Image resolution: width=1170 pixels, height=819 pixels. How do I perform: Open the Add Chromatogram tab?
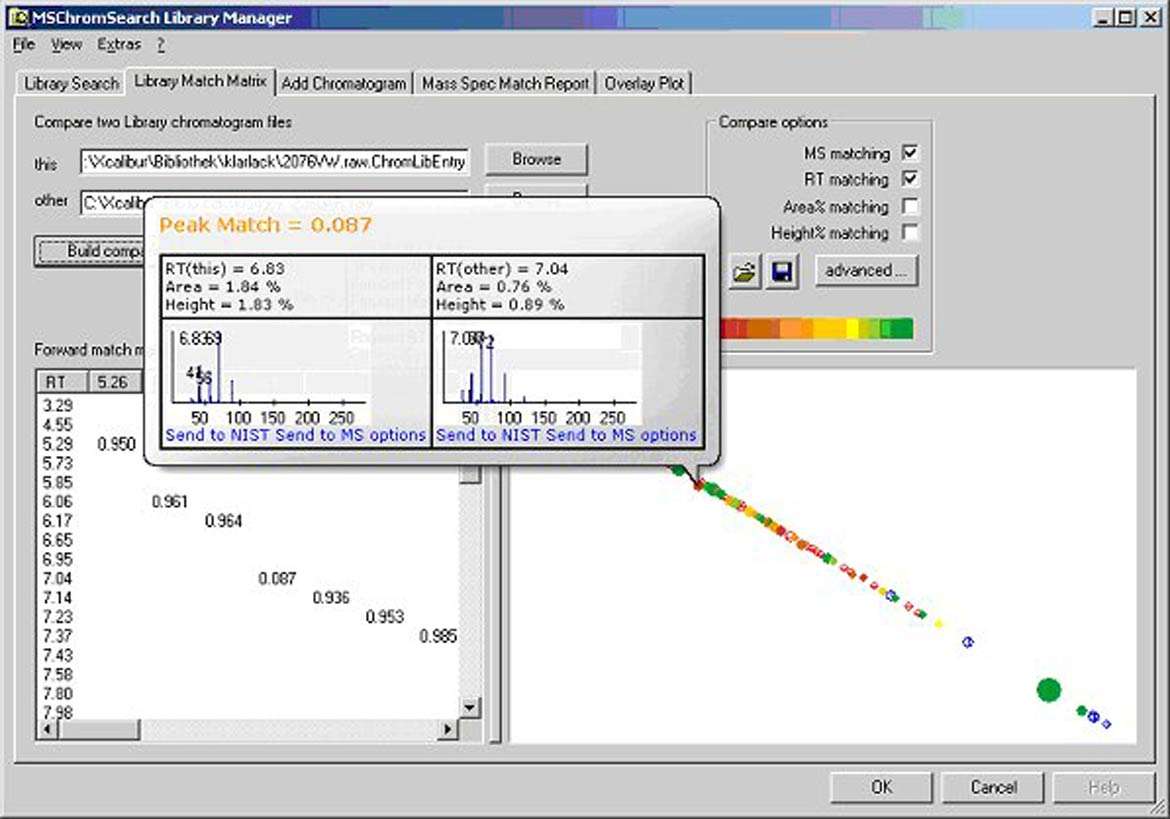coord(344,84)
